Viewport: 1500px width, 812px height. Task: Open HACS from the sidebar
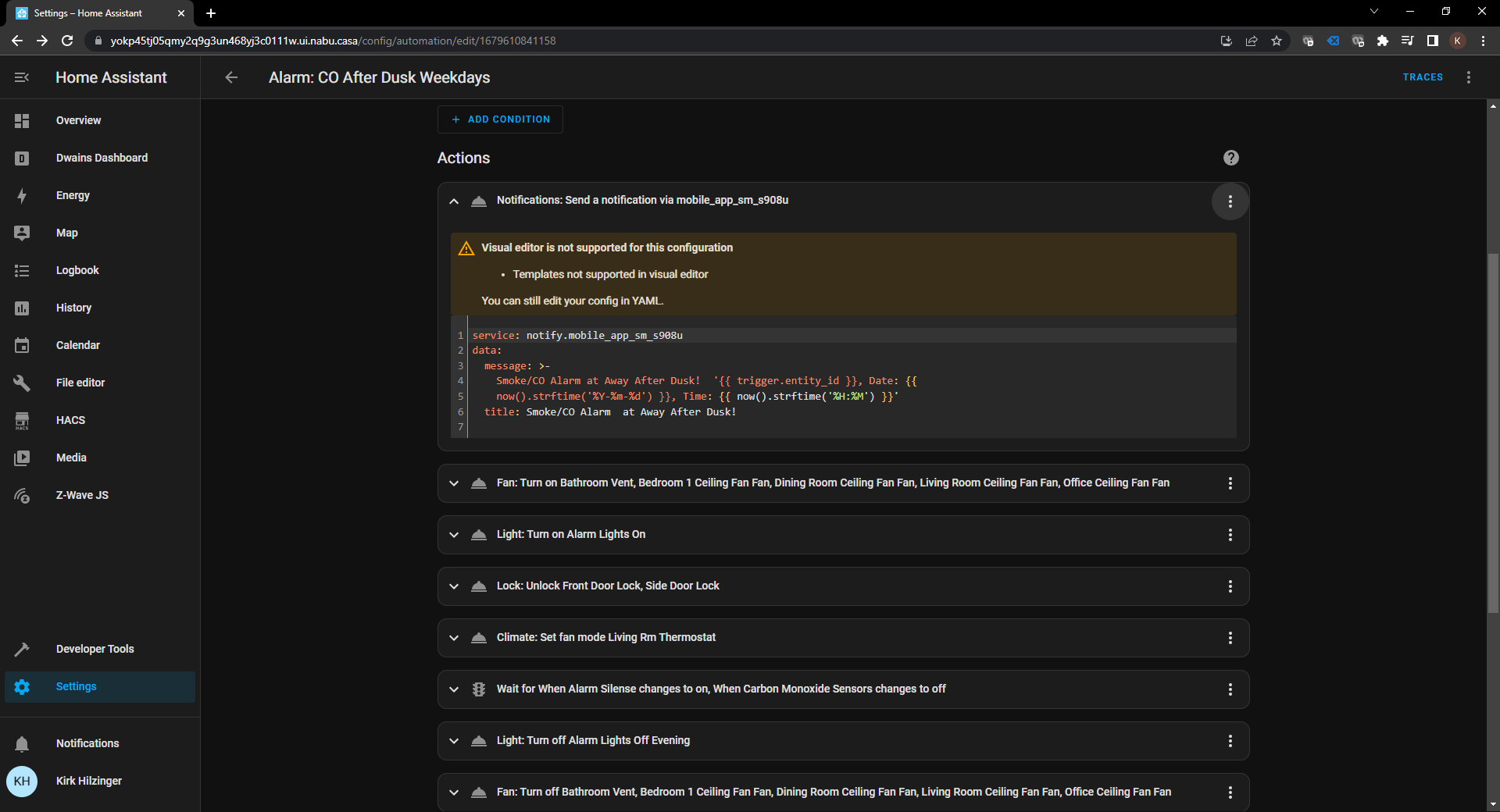click(70, 420)
